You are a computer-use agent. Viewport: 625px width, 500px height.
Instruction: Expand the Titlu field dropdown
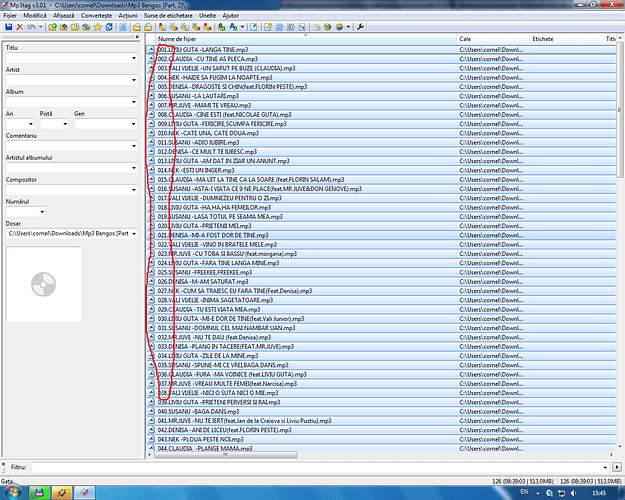pyautogui.click(x=134, y=58)
